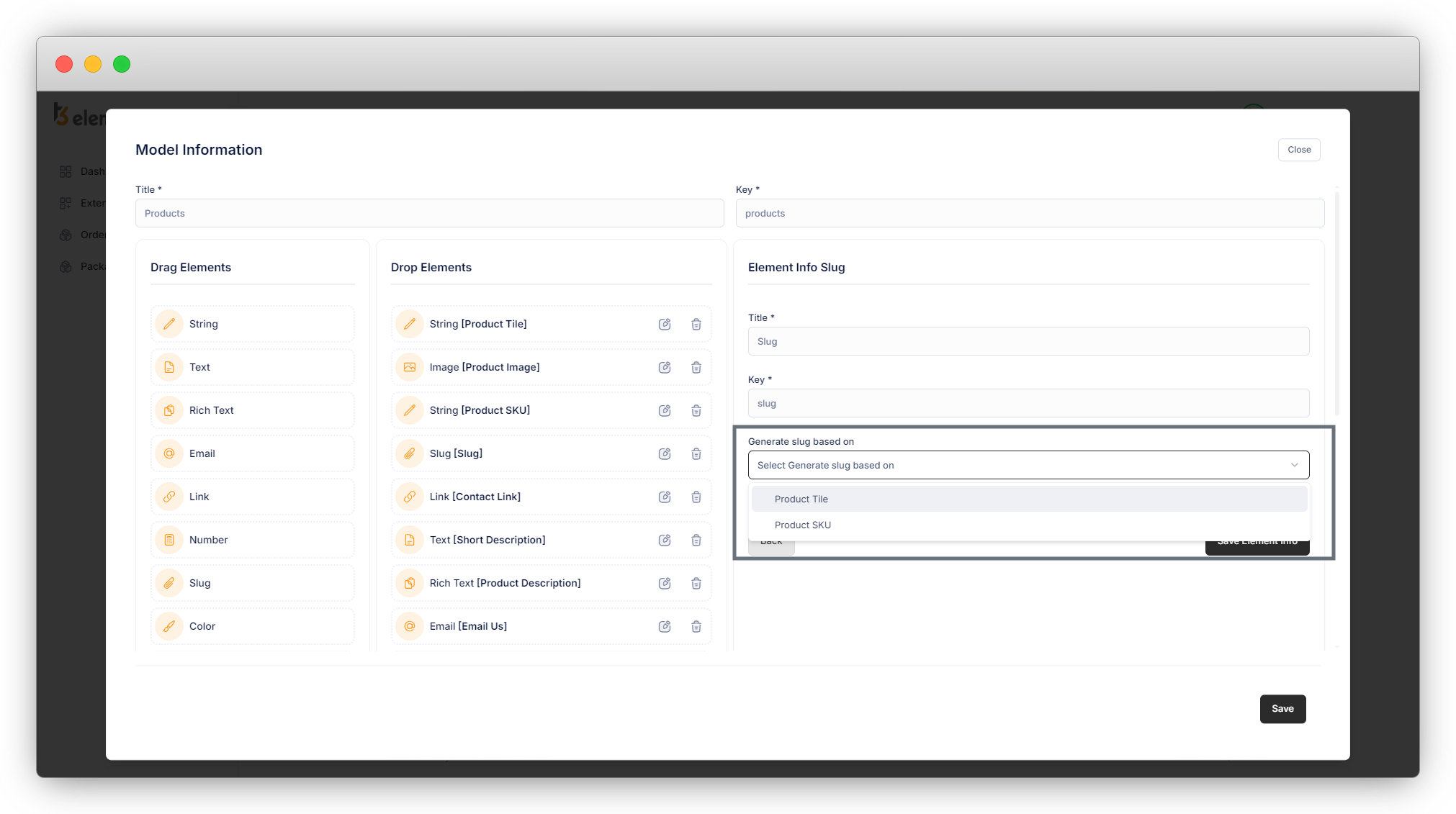Image resolution: width=1456 pixels, height=814 pixels.
Task: Delete the Email Us element
Action: click(696, 626)
